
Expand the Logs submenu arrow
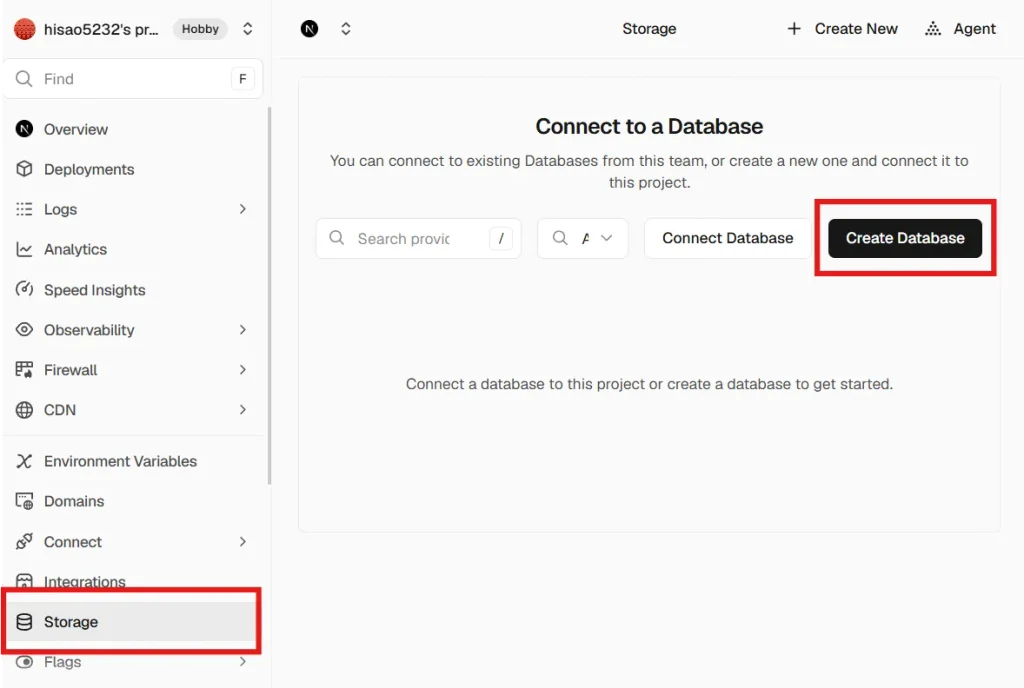click(243, 209)
